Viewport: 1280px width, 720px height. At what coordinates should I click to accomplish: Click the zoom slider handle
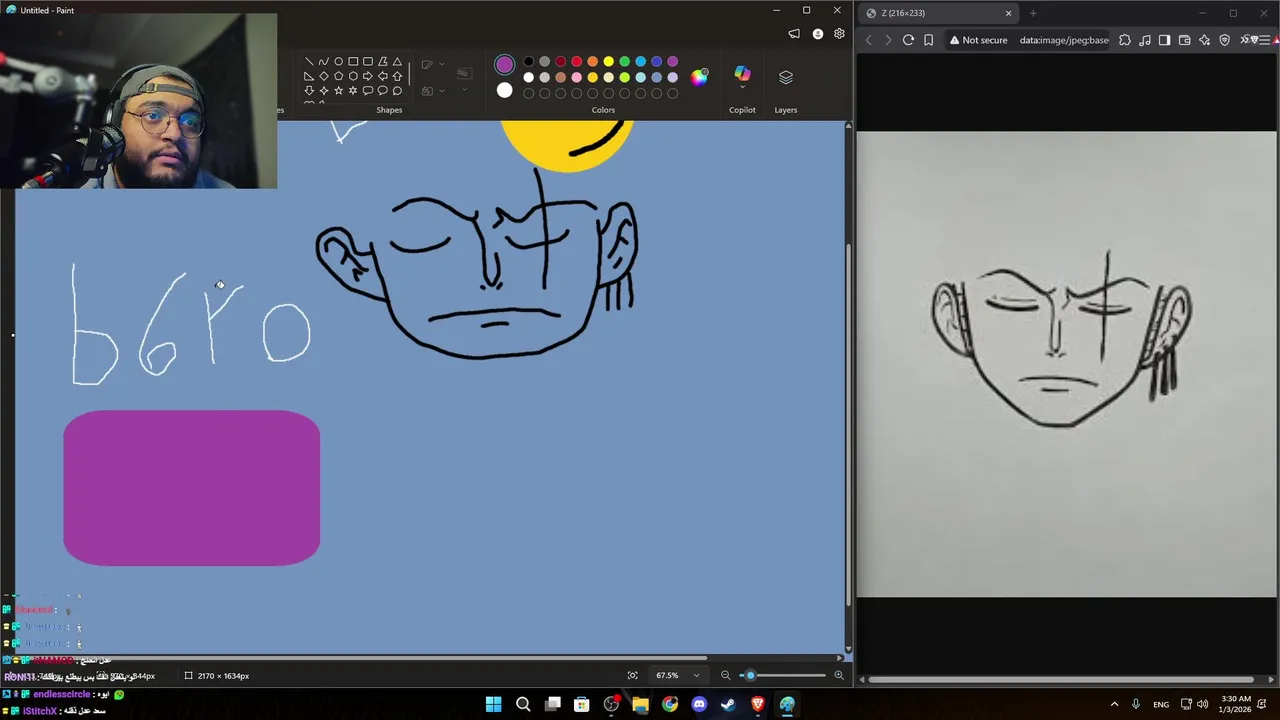[x=750, y=676]
